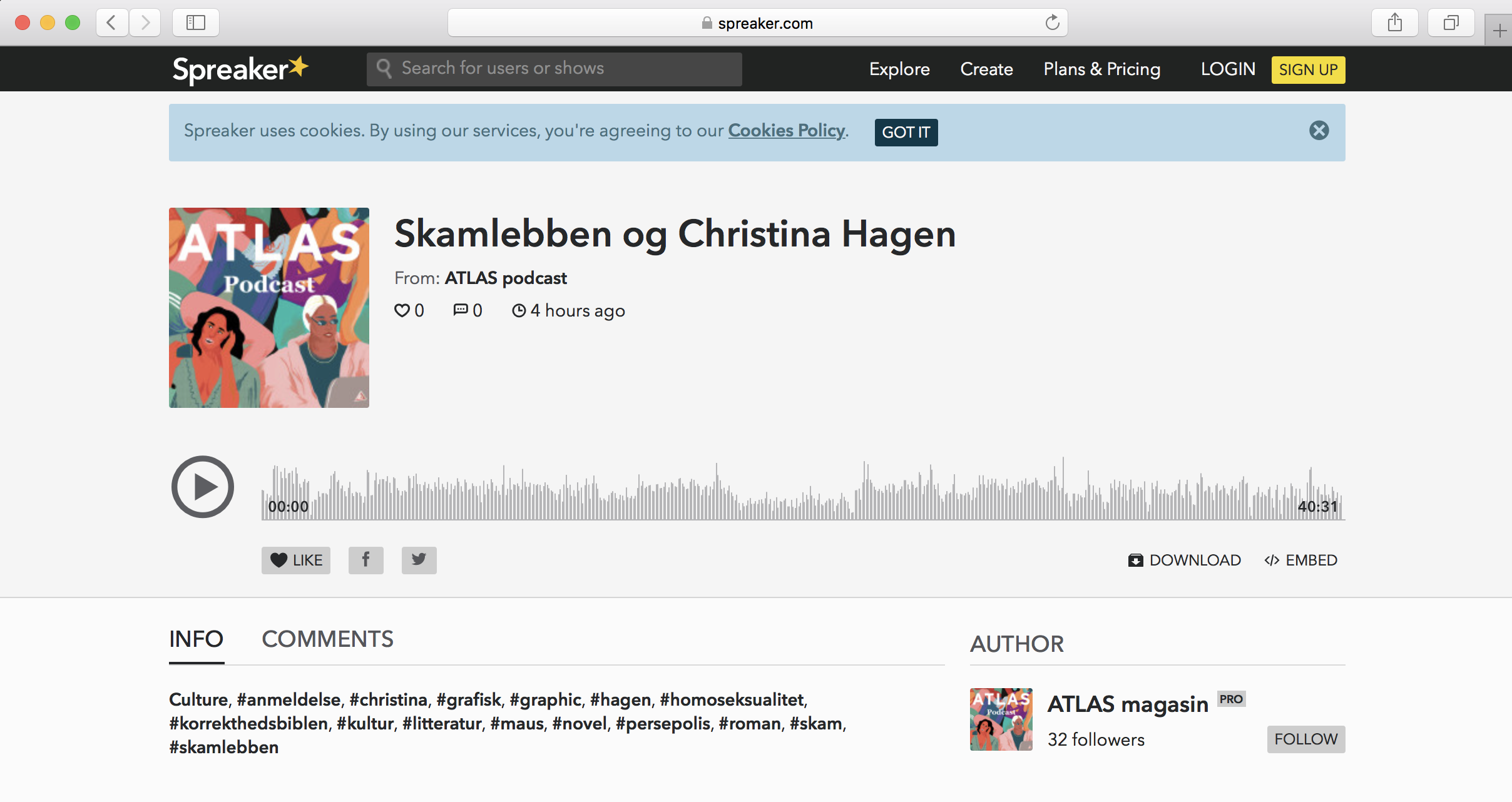1512x802 pixels.
Task: Reload the page
Action: (1053, 23)
